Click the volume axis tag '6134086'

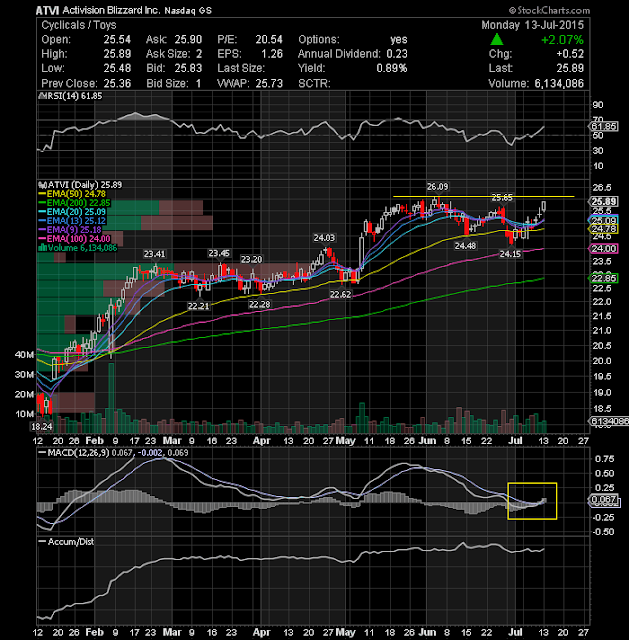coord(608,421)
